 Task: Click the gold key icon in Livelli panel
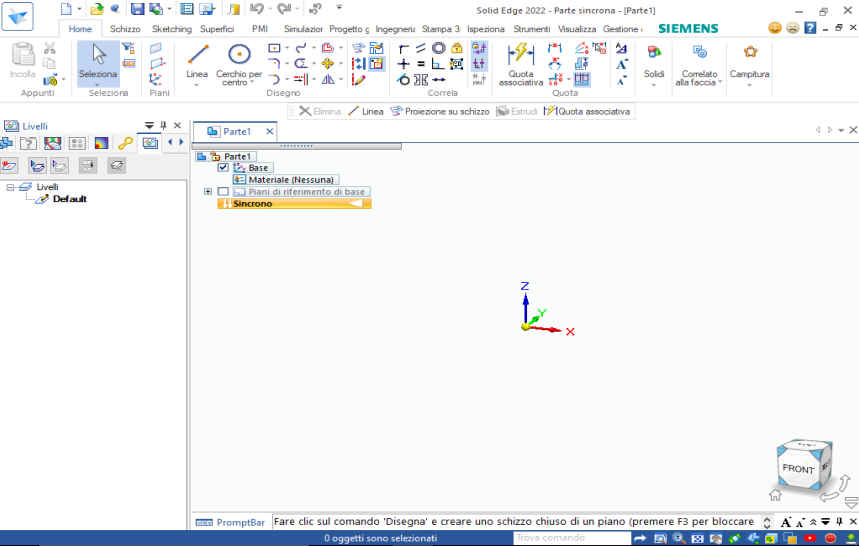click(125, 143)
